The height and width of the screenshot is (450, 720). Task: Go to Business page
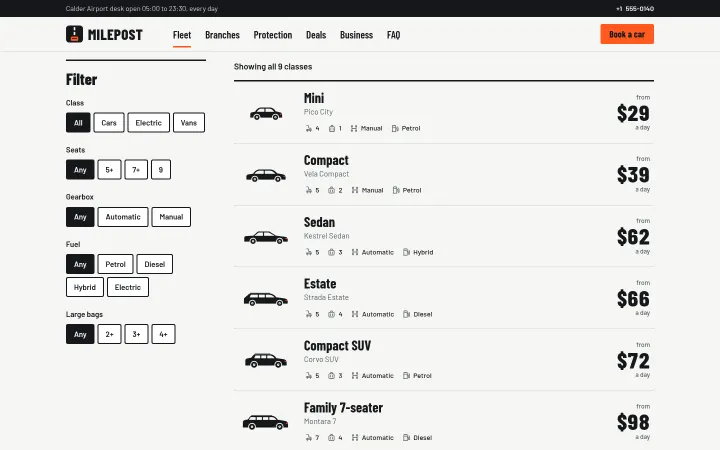(x=356, y=35)
